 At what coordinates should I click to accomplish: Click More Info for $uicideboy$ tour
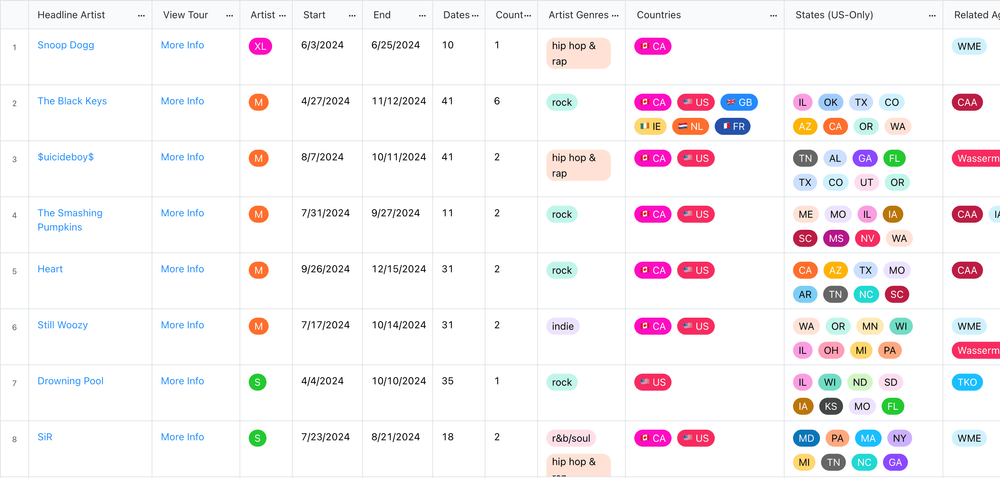pos(182,157)
